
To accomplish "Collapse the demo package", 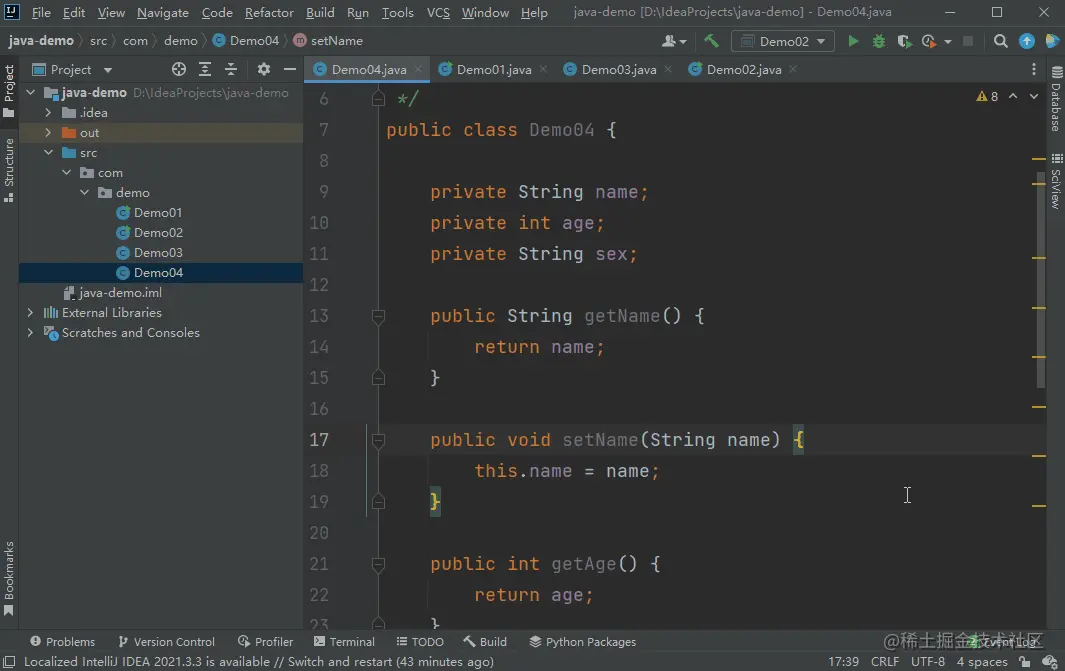I will click(85, 193).
